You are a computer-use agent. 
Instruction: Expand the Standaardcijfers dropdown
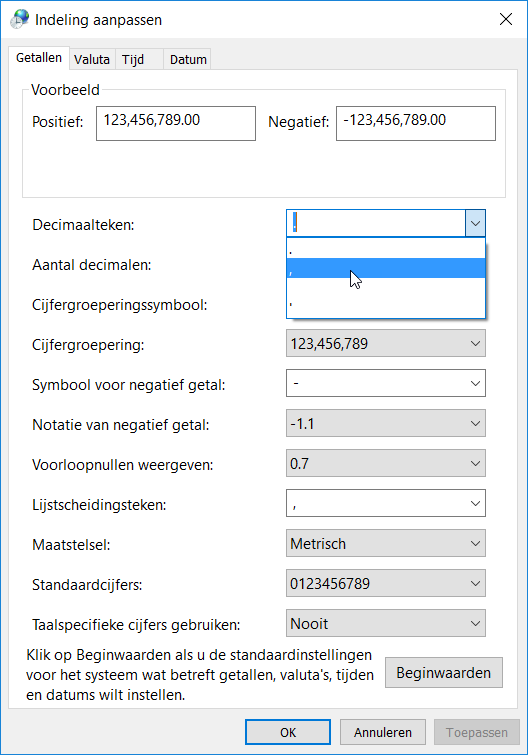coord(386,583)
